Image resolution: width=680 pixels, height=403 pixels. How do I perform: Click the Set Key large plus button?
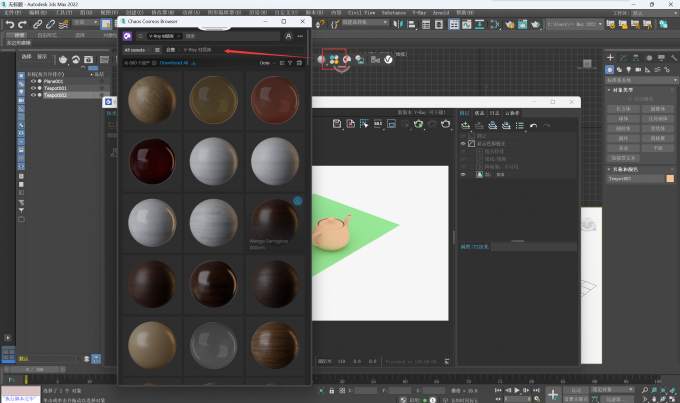(x=552, y=394)
